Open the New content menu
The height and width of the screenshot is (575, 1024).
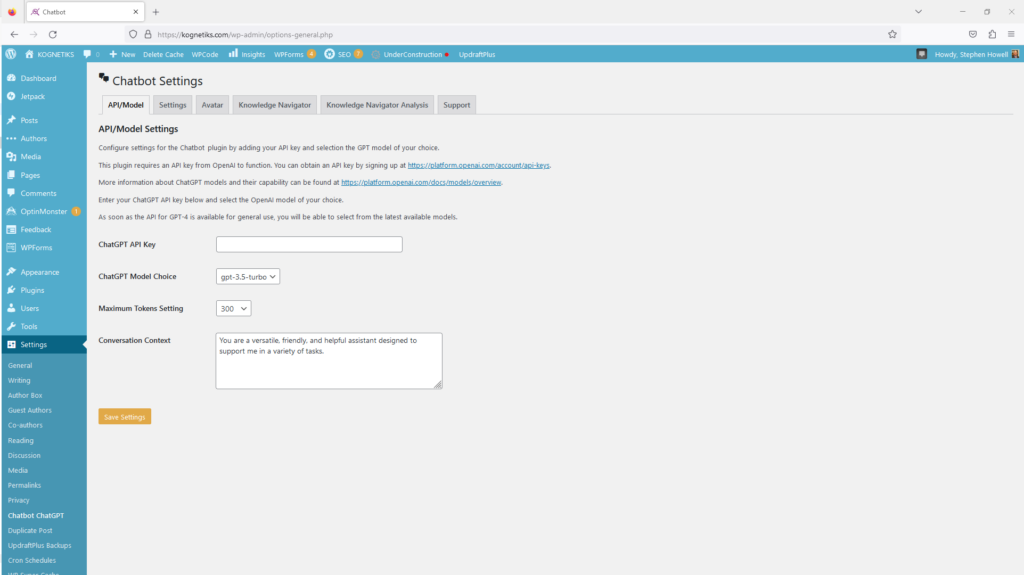pyautogui.click(x=122, y=54)
